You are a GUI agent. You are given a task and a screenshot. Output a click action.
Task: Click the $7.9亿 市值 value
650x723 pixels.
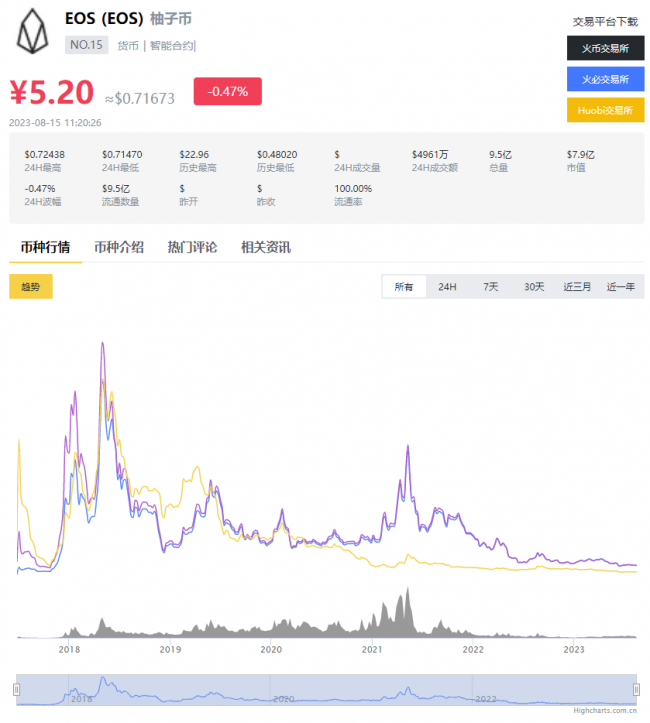click(x=580, y=154)
